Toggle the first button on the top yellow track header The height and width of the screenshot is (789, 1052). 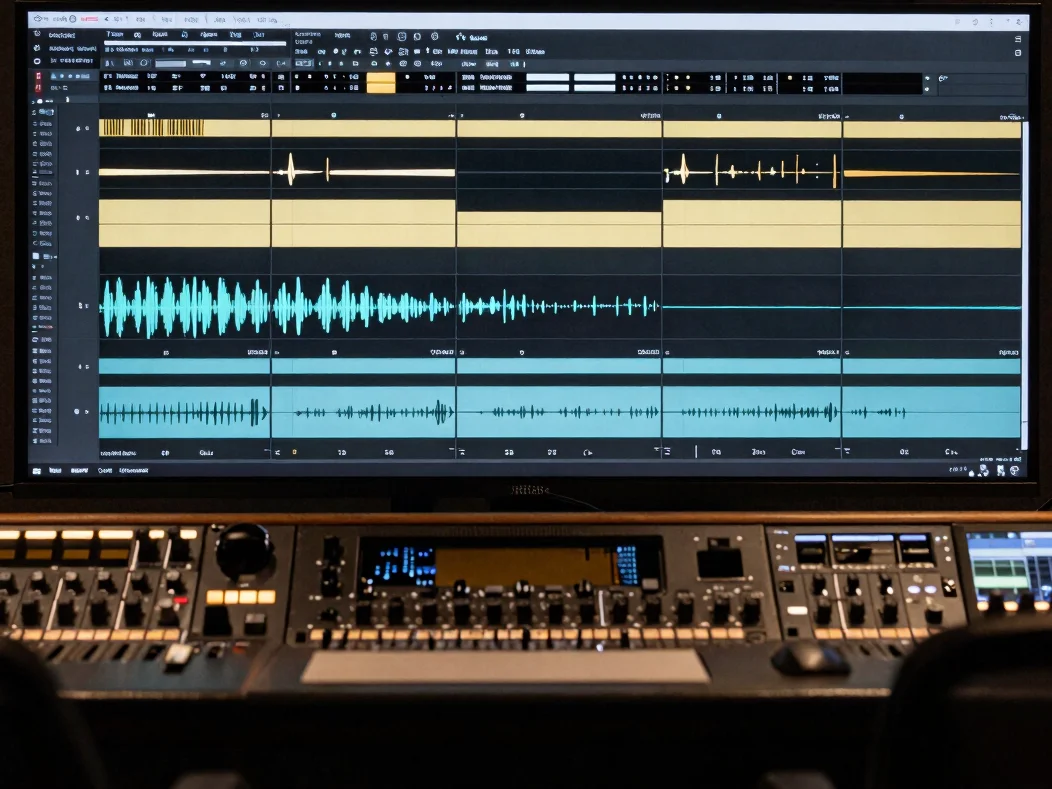pos(78,128)
